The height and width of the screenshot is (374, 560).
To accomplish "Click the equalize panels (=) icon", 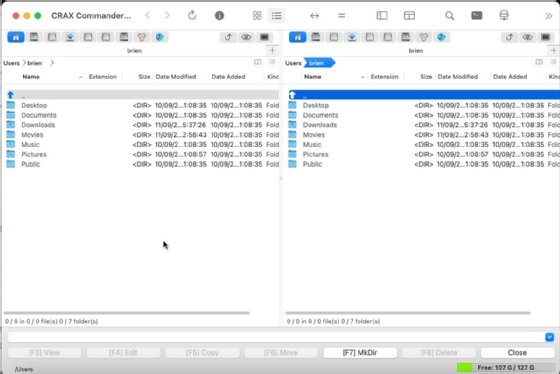I will coord(341,15).
